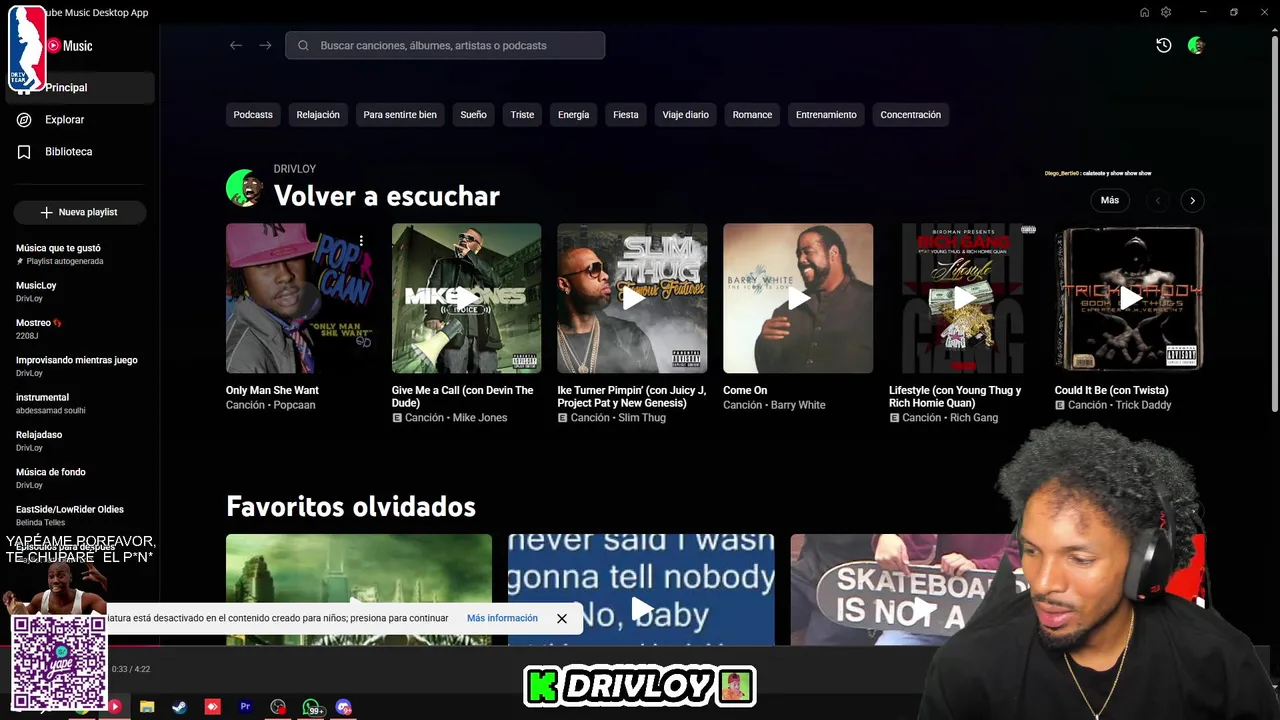
Task: Open Mostreo playlist
Action: (x=80, y=329)
